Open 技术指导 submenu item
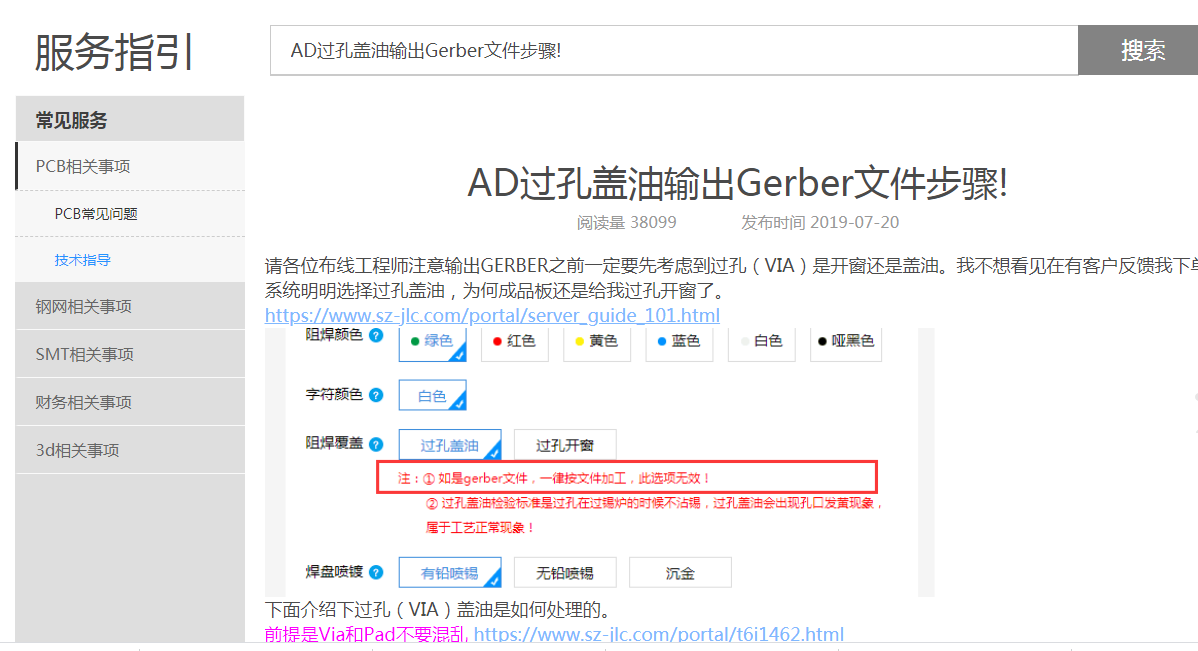The width and height of the screenshot is (1198, 651). point(83,260)
